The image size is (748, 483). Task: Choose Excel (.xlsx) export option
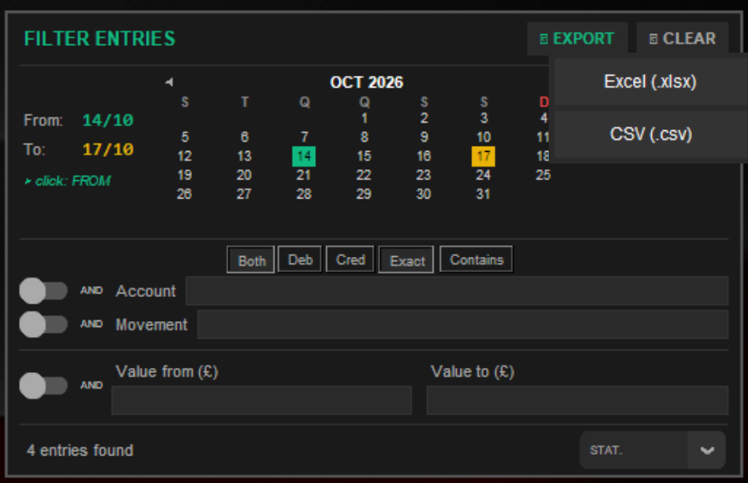[x=650, y=82]
